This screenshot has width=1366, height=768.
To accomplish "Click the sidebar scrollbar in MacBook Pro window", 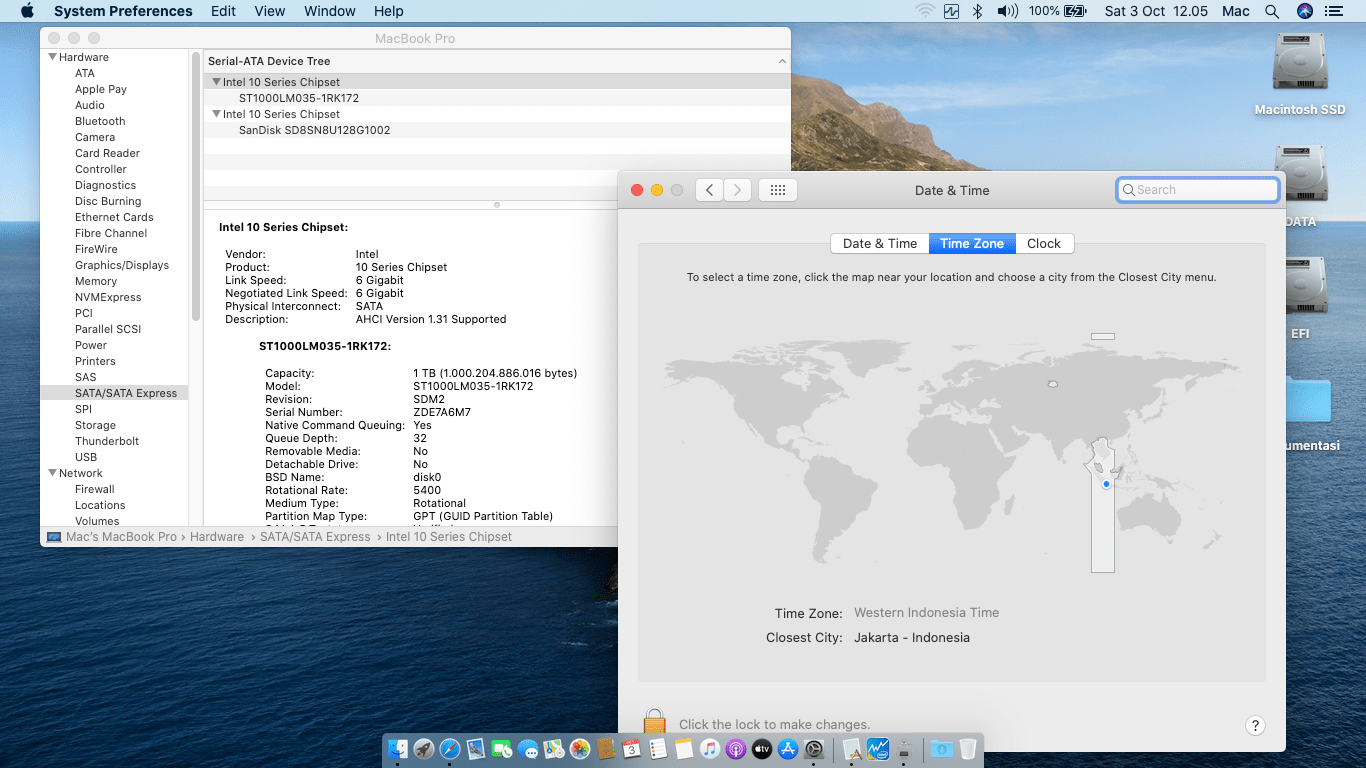I will [x=196, y=185].
